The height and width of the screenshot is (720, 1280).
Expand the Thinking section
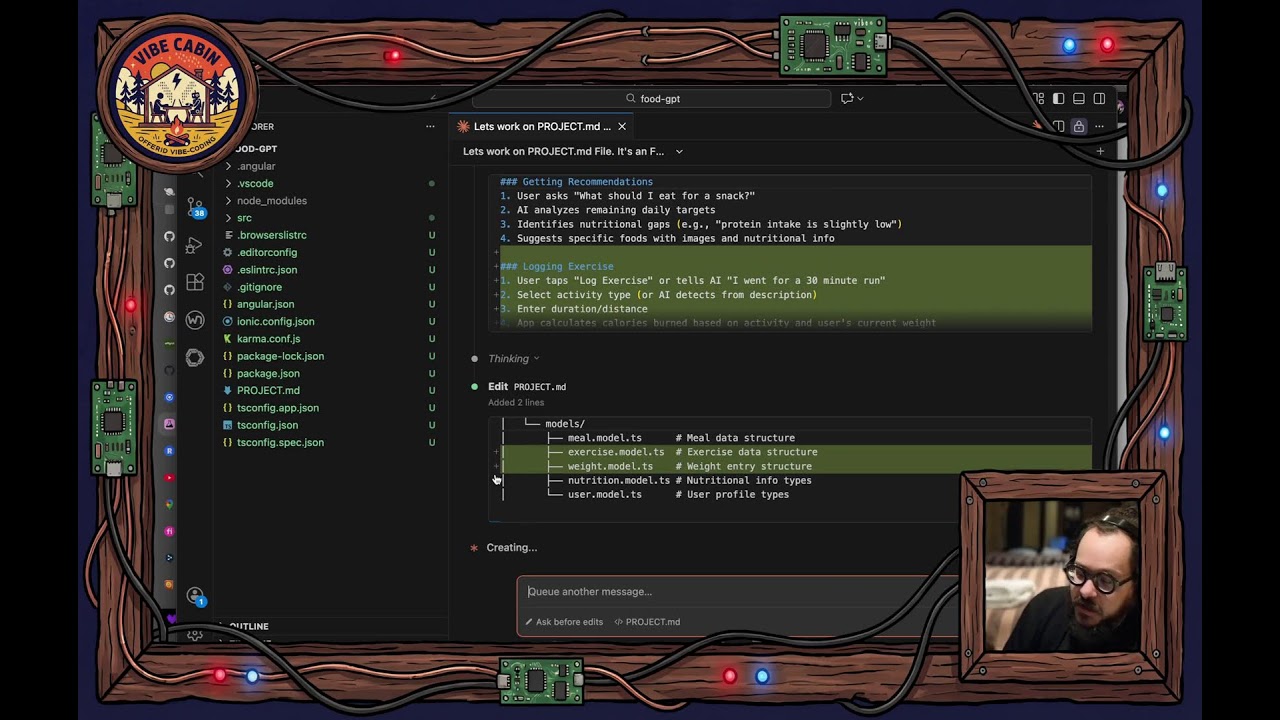point(514,358)
